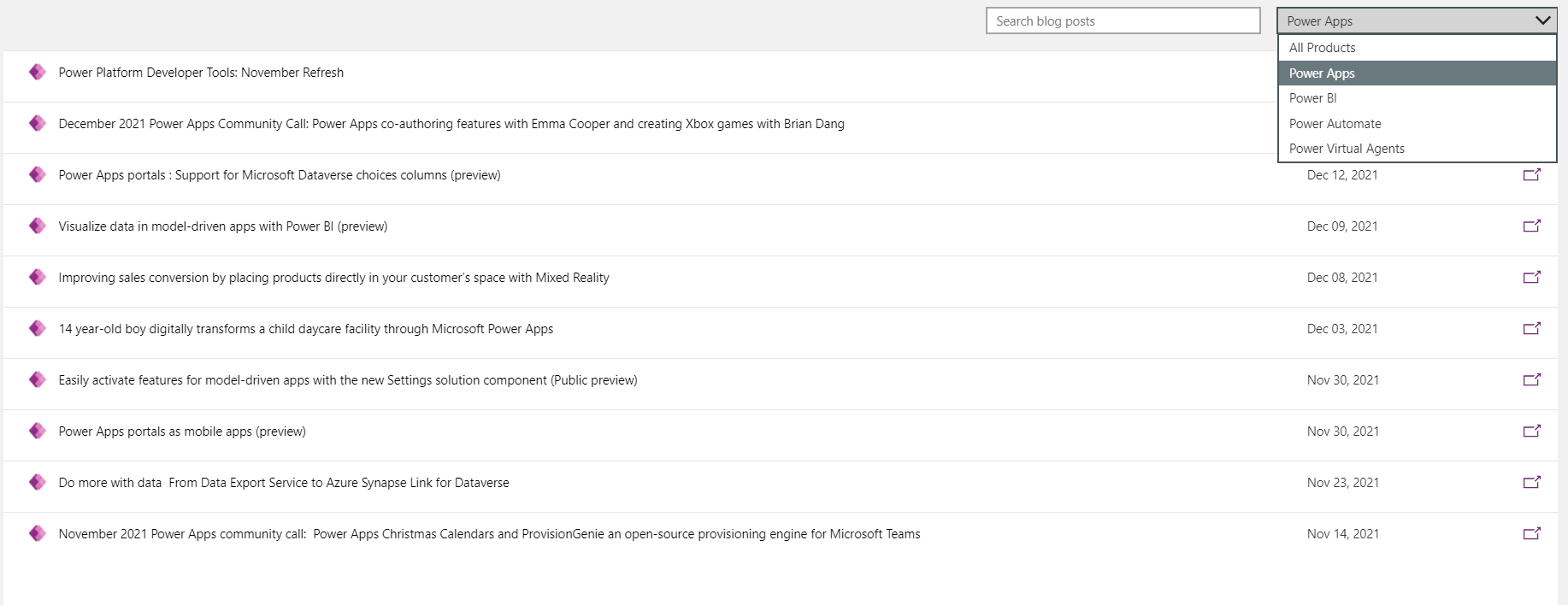This screenshot has width=1568, height=605.
Task: Click the Power Apps diamond icon beside Developer Tools post
Action: 37,72
